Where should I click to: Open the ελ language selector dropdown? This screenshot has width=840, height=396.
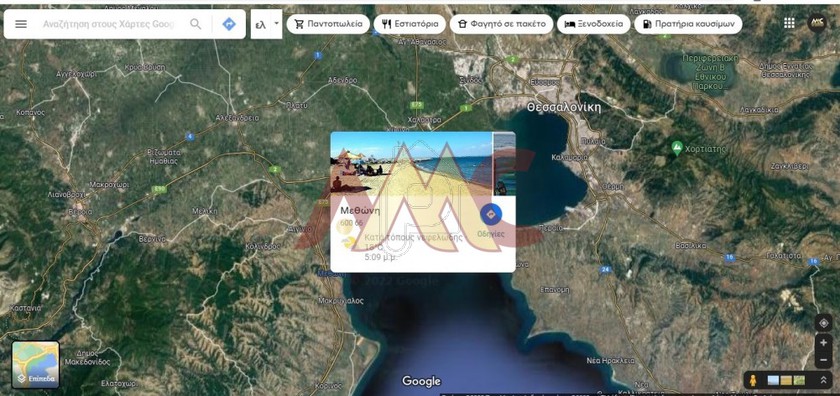pyautogui.click(x=266, y=24)
